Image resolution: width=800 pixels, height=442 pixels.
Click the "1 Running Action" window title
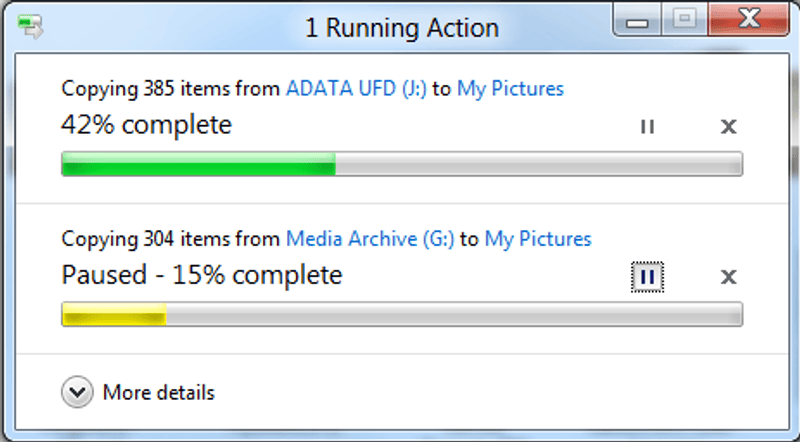[x=402, y=27]
